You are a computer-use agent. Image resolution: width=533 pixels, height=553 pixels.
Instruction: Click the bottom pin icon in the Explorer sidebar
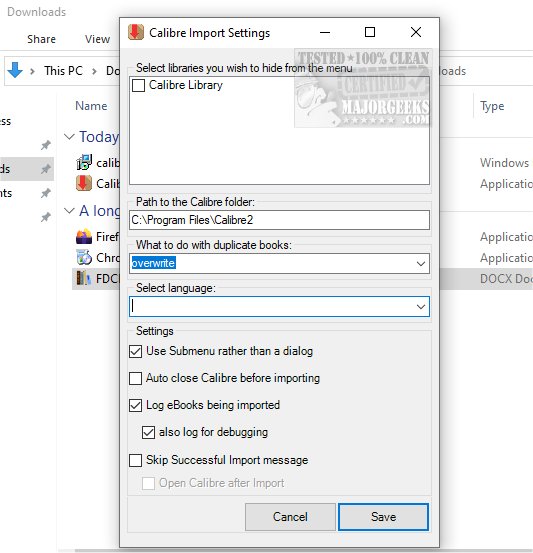(46, 217)
